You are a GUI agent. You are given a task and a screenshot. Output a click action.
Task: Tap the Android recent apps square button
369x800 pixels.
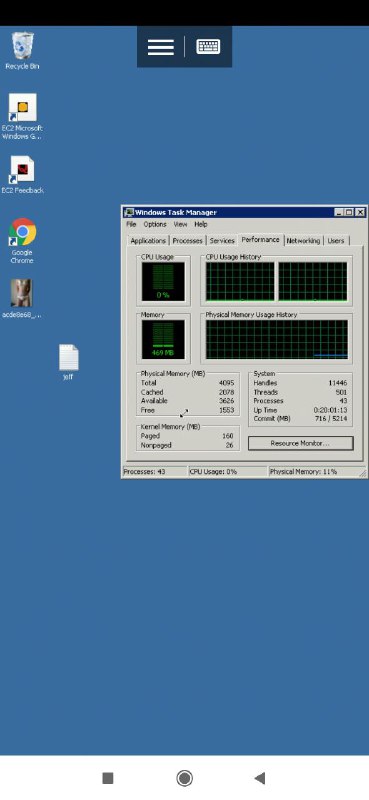click(108, 778)
